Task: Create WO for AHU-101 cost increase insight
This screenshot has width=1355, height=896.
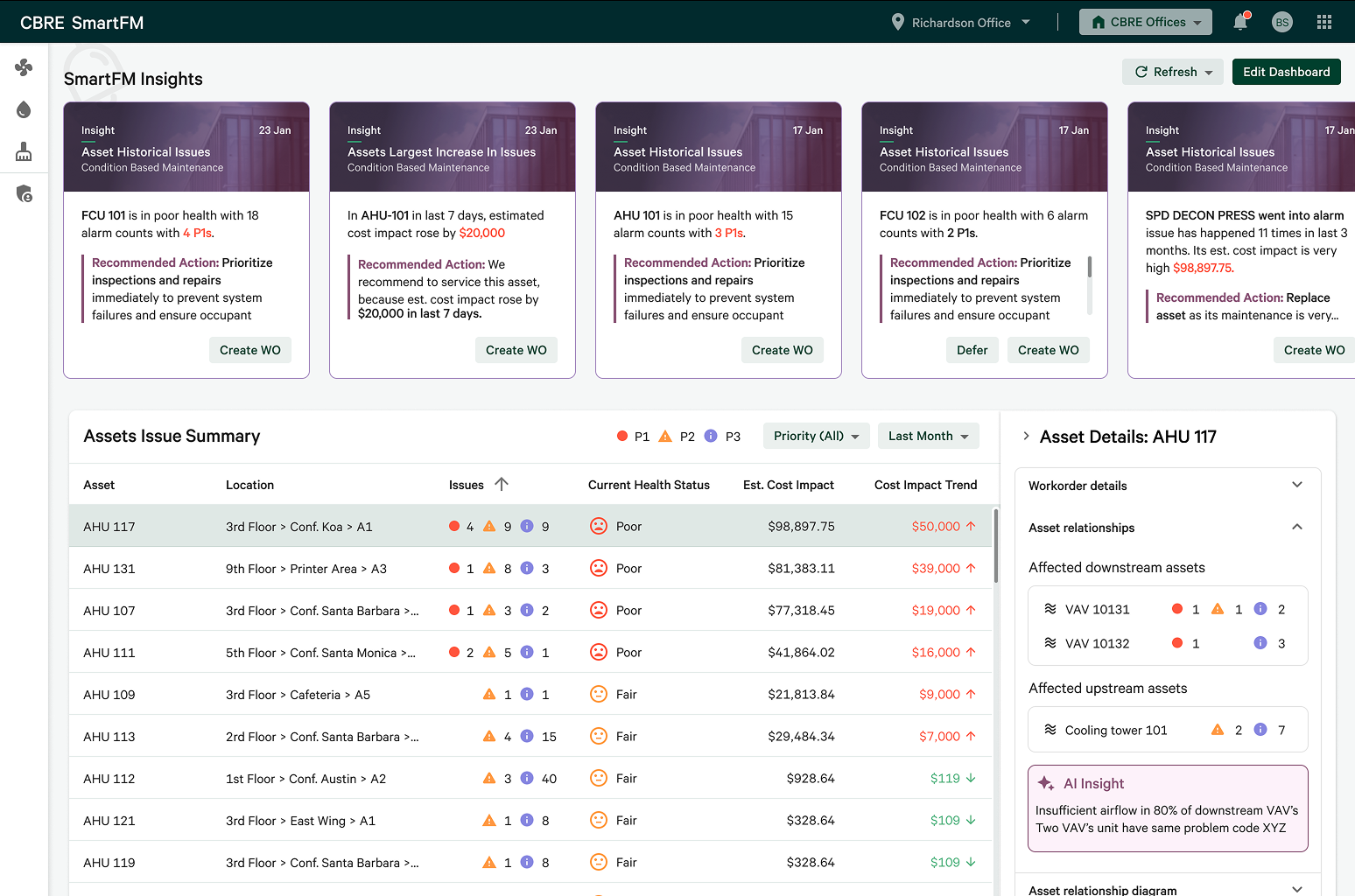Action: [516, 350]
